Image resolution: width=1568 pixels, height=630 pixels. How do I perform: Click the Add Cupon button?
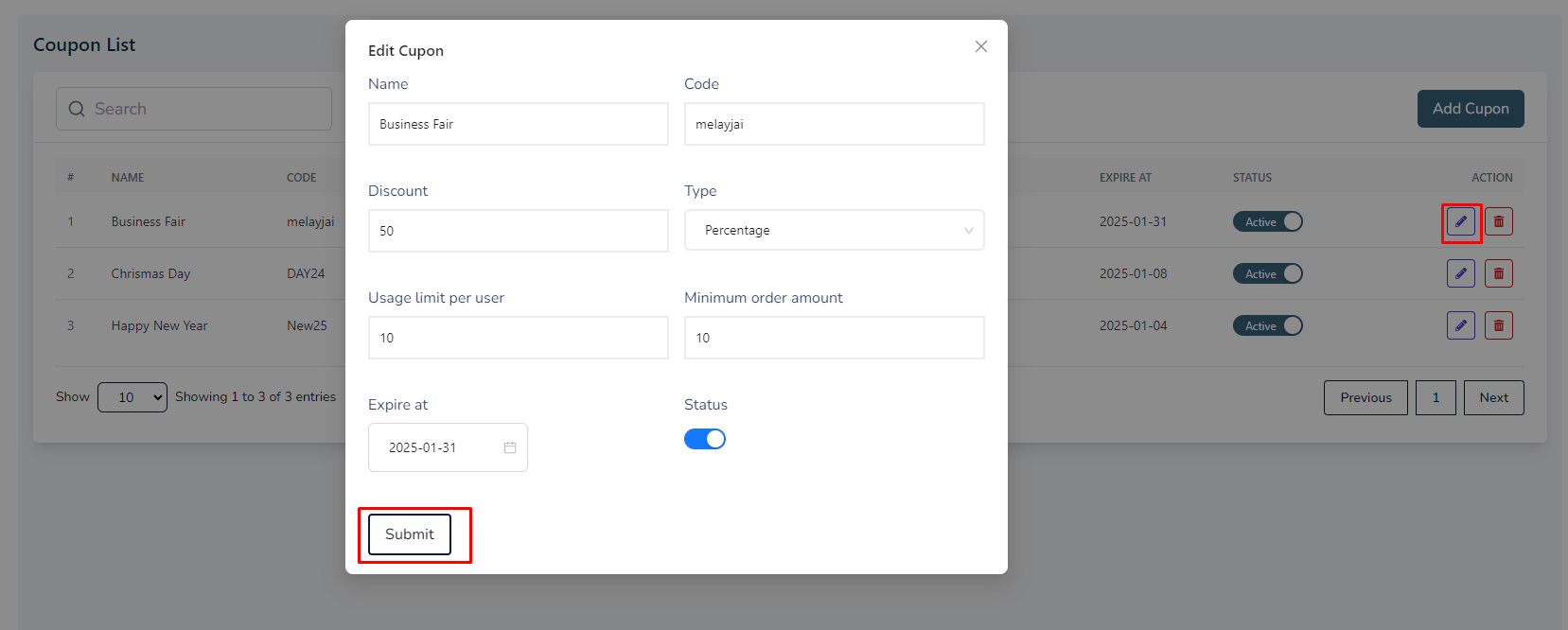(x=1471, y=109)
